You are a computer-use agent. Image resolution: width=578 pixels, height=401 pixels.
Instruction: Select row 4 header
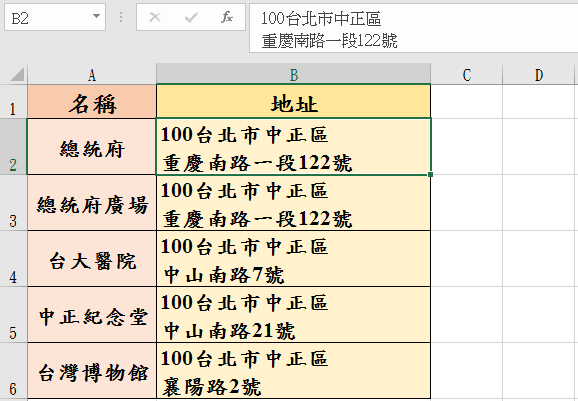point(13,259)
